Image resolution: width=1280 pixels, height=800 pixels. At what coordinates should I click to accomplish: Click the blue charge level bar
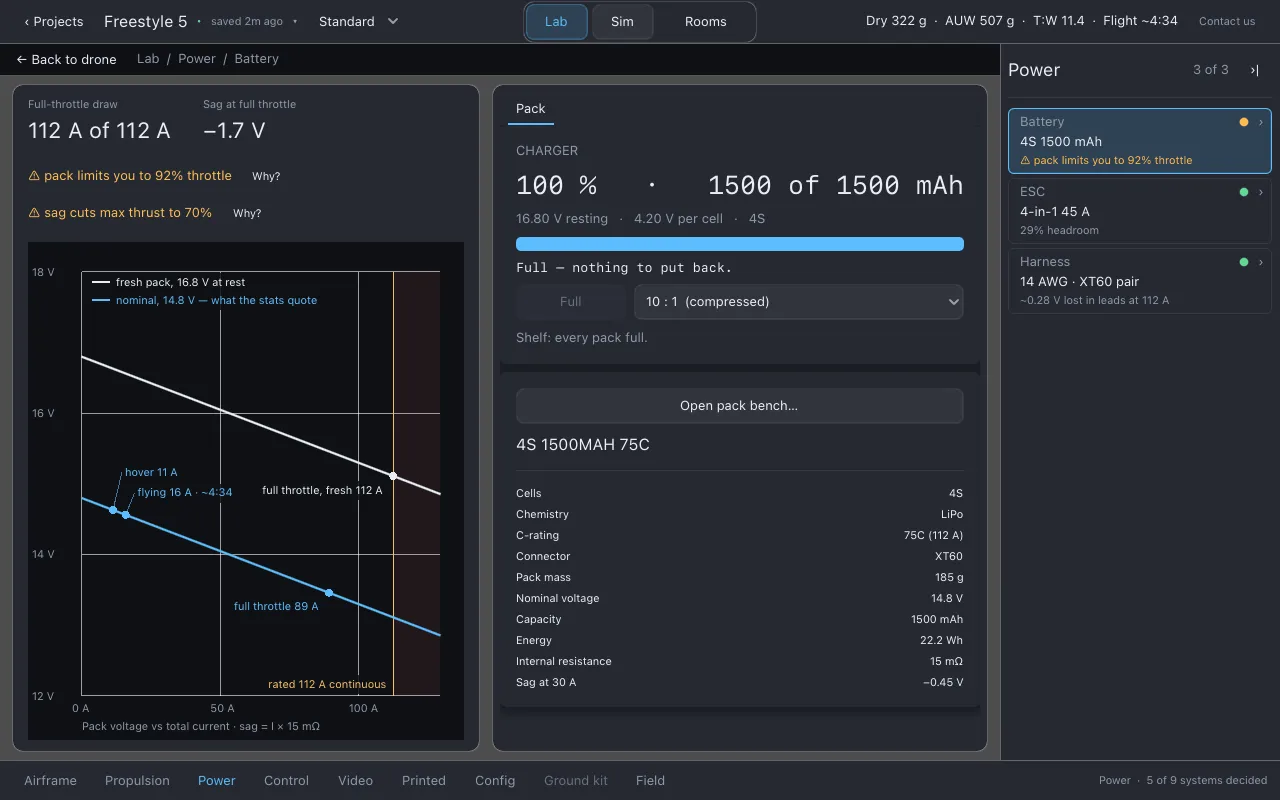click(739, 244)
